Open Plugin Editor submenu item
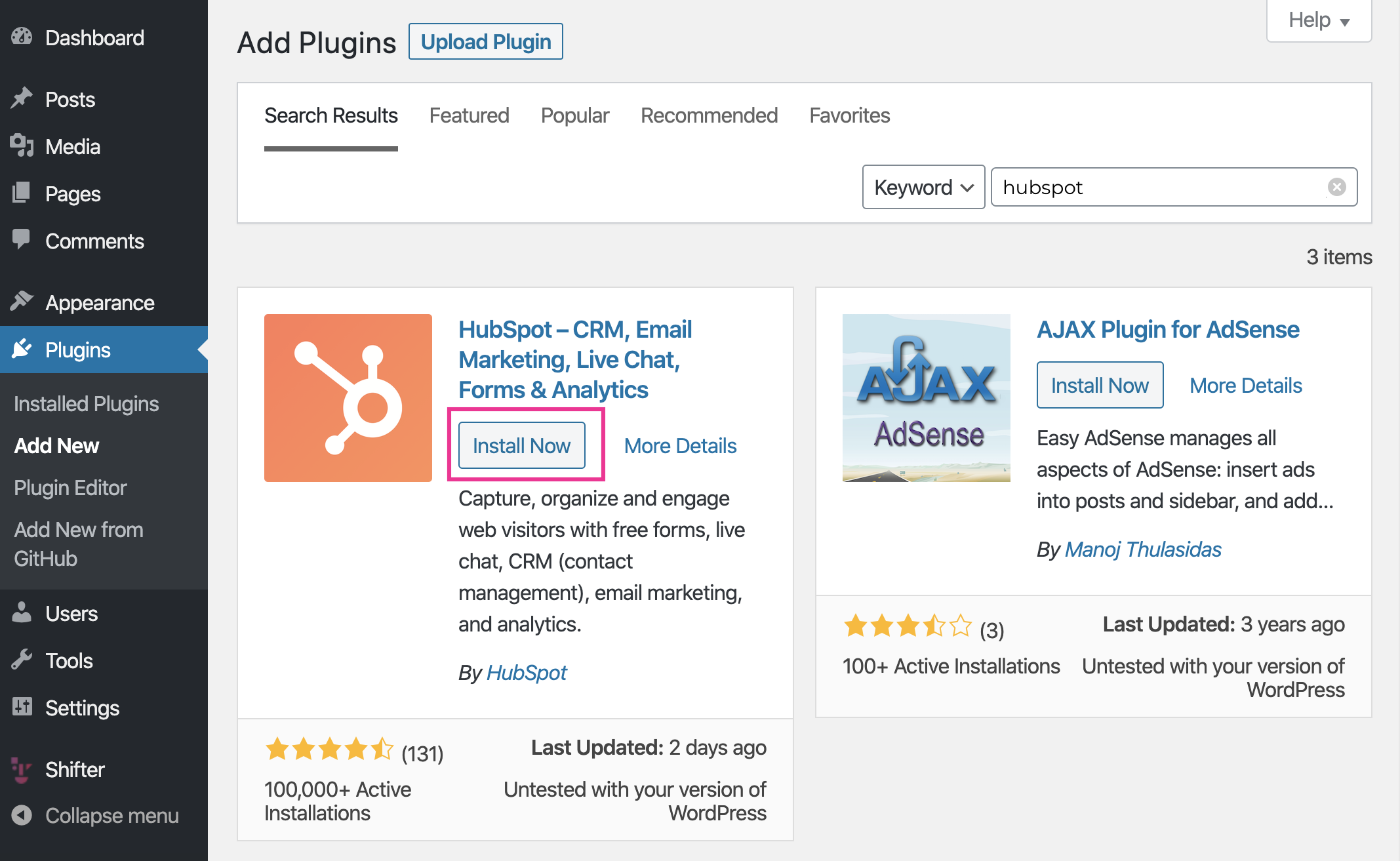This screenshot has width=1400, height=861. pyautogui.click(x=70, y=488)
